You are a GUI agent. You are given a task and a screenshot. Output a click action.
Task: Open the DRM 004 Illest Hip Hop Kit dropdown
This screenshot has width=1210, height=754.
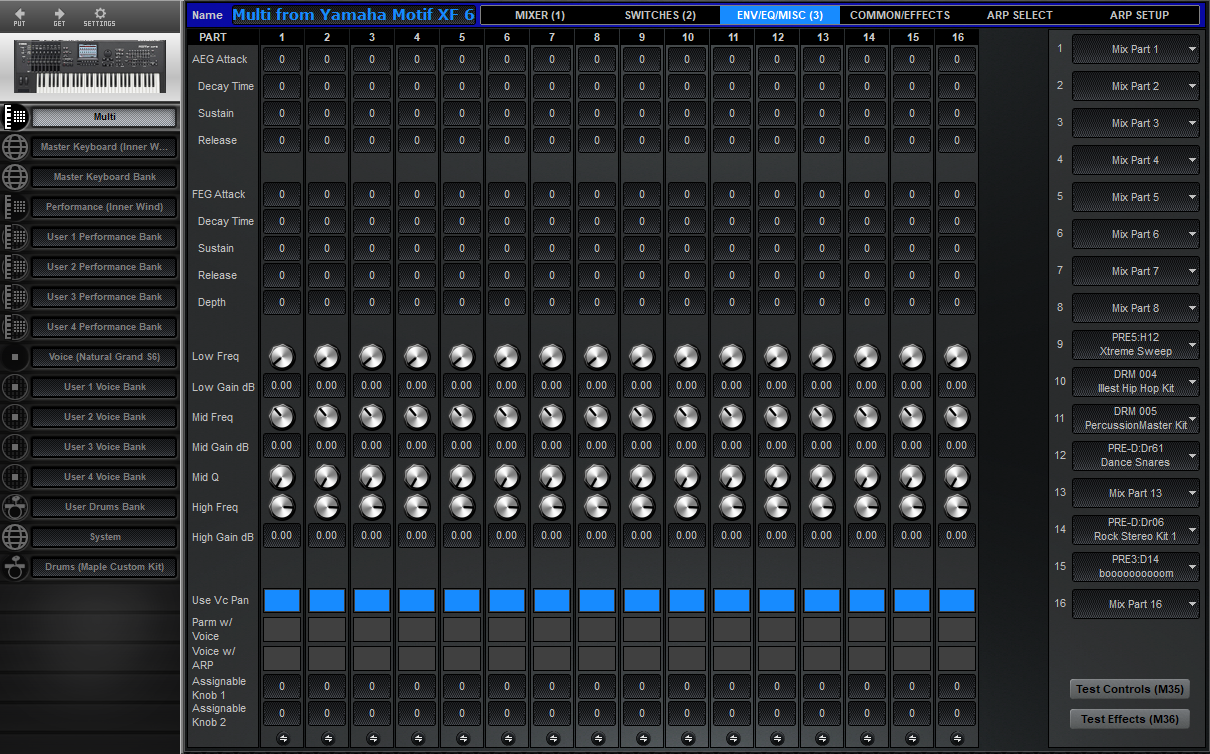click(1135, 381)
